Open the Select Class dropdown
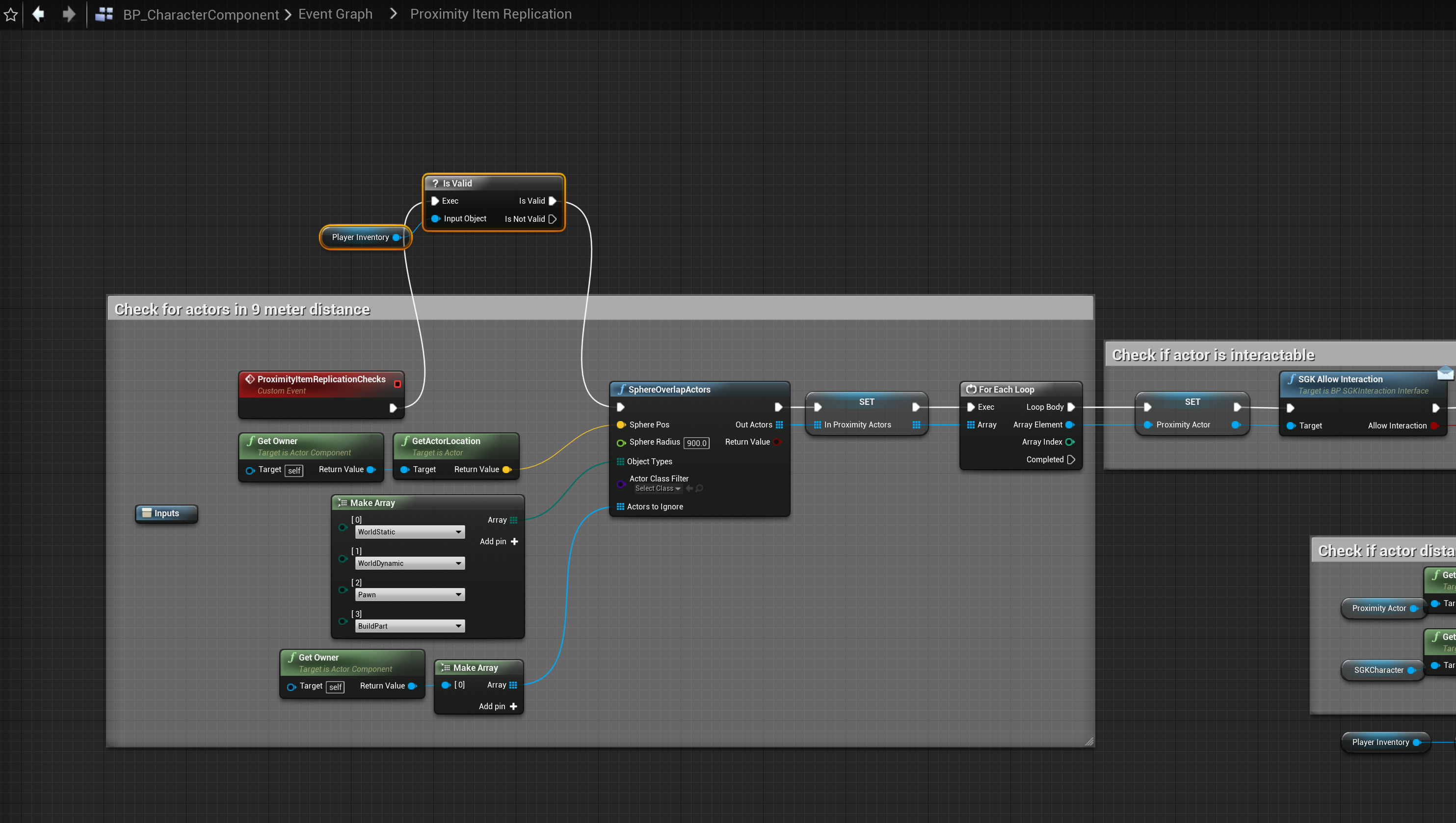This screenshot has height=823, width=1456. 658,488
